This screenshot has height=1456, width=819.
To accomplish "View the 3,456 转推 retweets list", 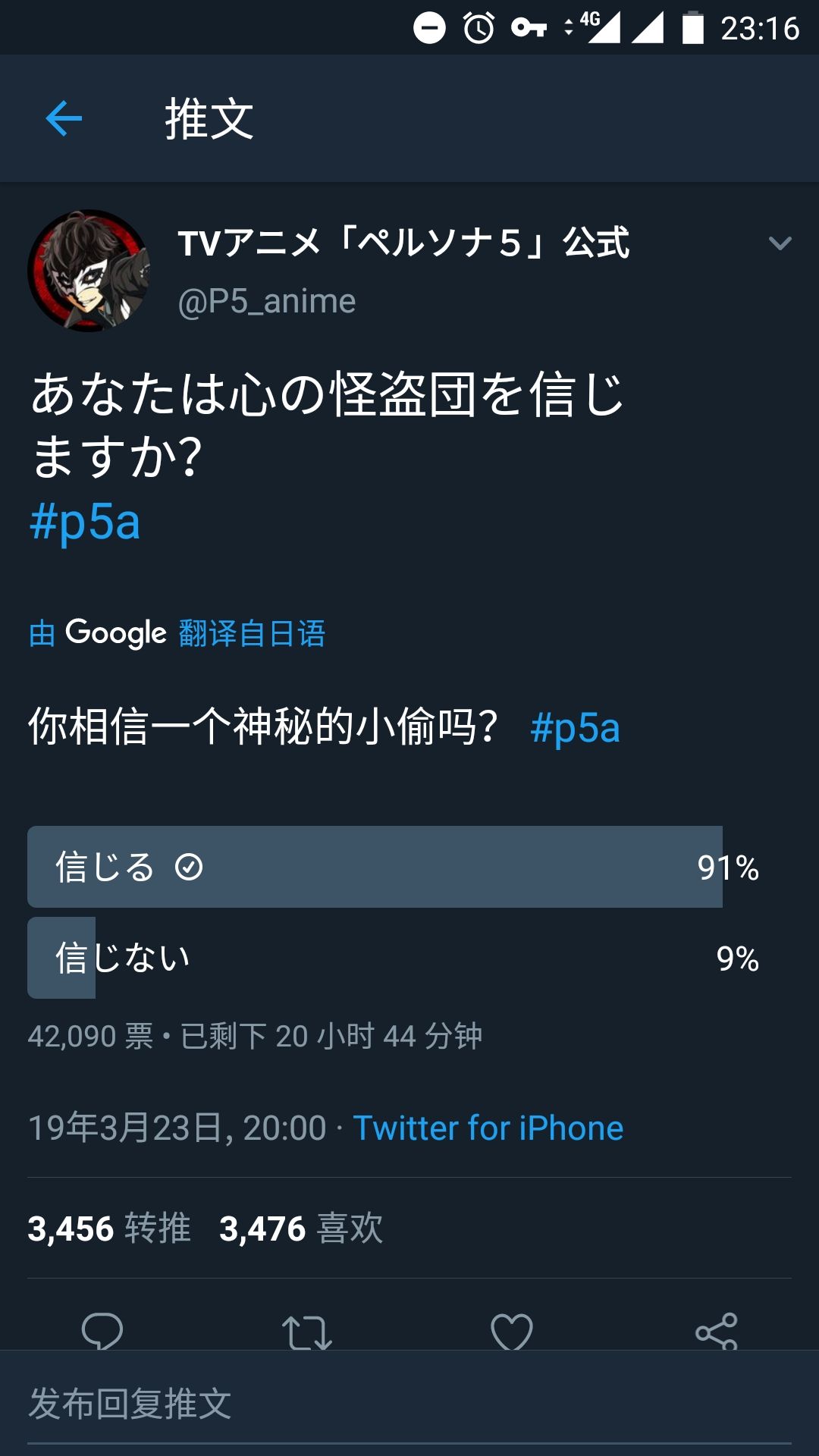I will click(x=109, y=1228).
